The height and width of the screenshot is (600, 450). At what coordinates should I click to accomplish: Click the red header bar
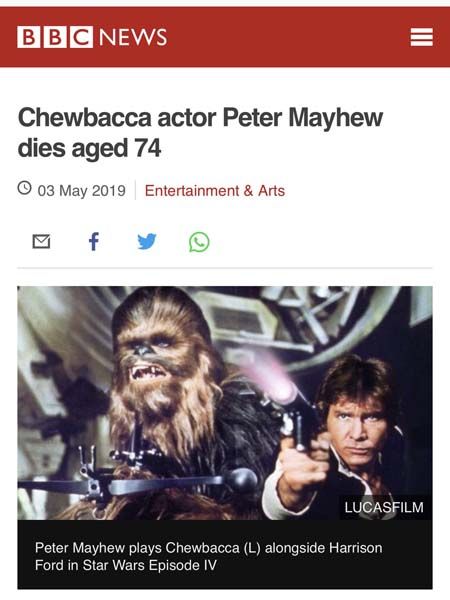(x=225, y=37)
